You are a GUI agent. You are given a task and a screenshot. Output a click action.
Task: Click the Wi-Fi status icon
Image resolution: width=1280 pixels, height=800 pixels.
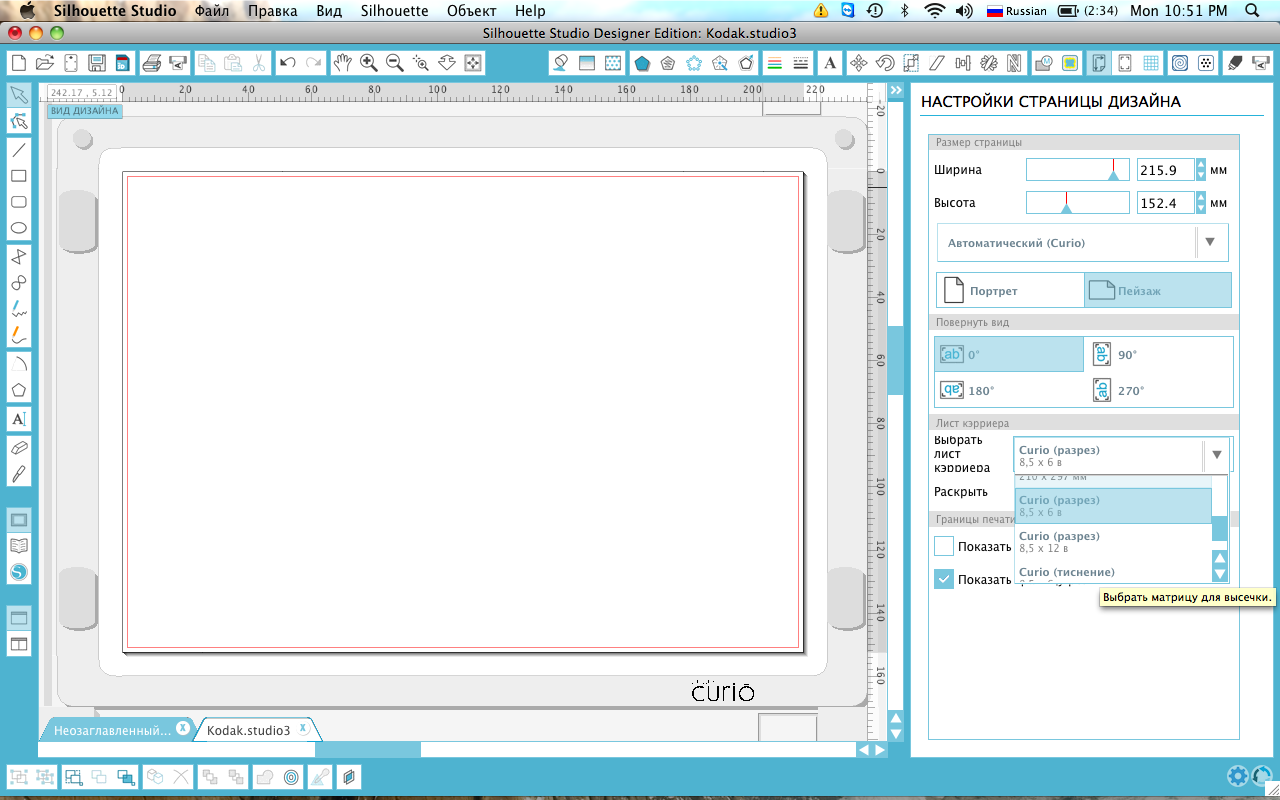[x=935, y=11]
